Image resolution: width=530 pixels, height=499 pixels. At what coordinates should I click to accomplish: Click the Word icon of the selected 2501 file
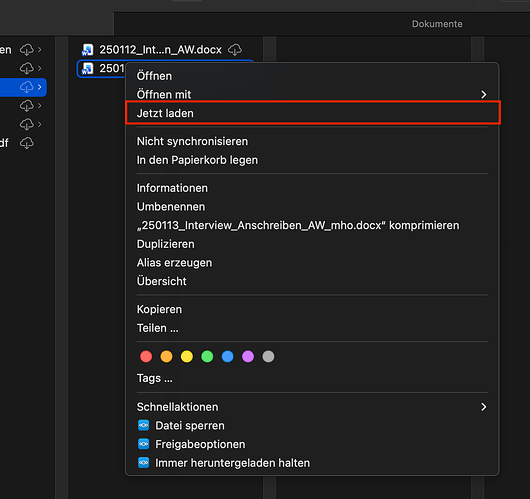tap(88, 69)
